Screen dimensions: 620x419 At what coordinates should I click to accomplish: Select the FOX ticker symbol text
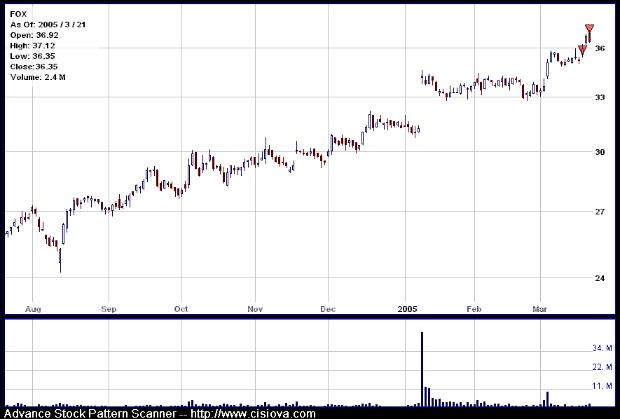point(19,14)
